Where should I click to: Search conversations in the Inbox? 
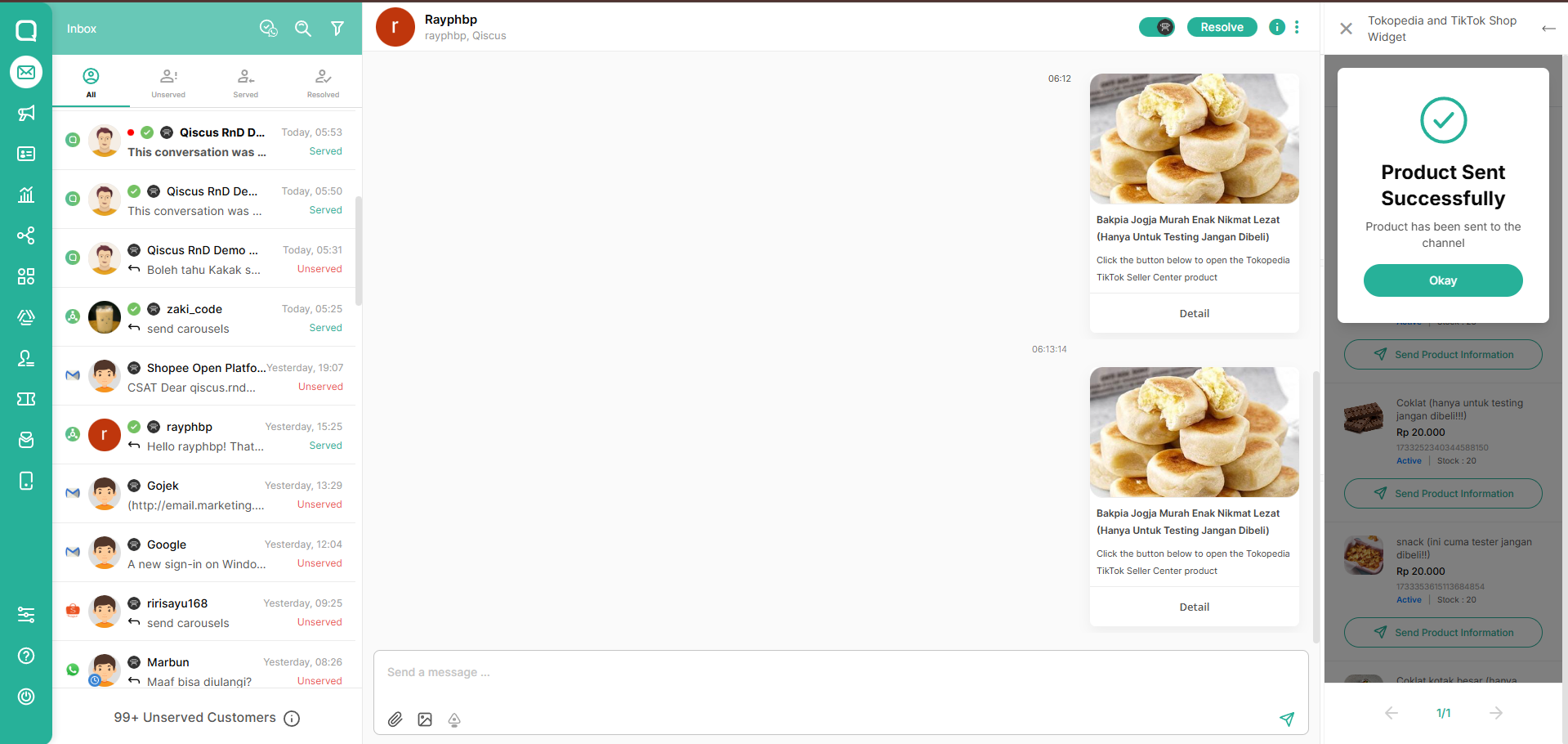coord(303,29)
